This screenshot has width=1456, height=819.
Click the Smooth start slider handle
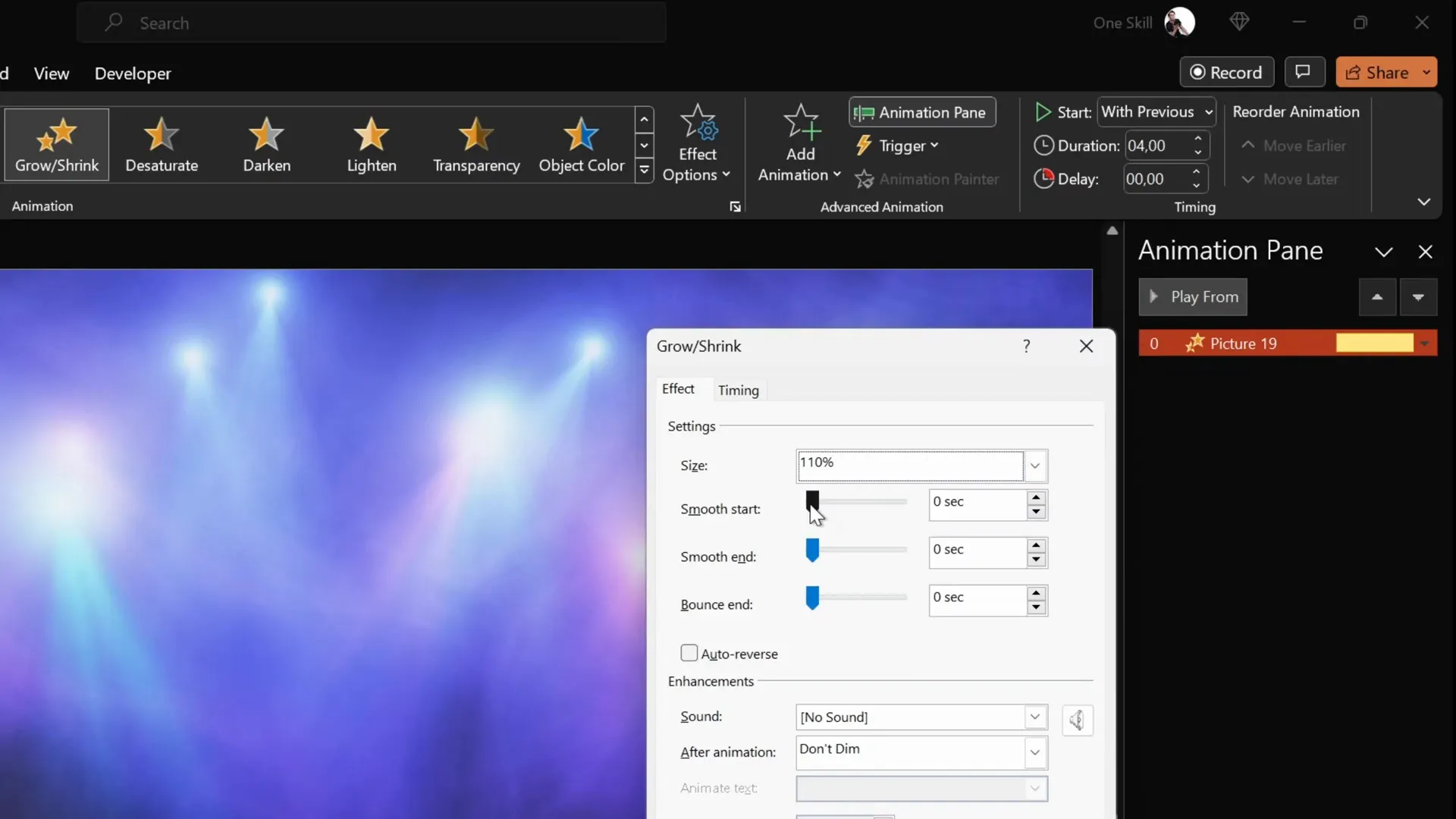[x=812, y=500]
